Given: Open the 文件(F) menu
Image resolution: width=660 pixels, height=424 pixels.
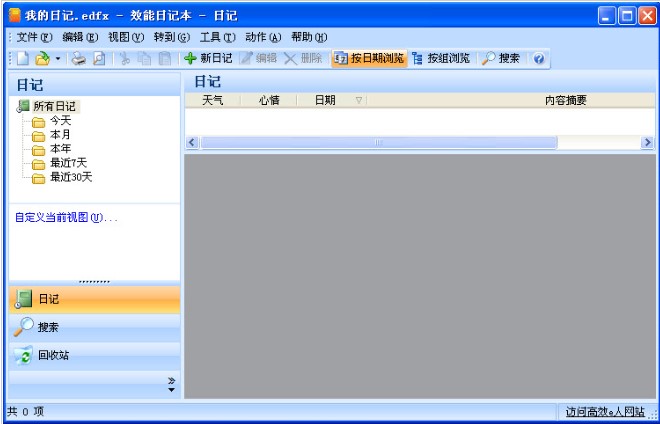Looking at the screenshot, I should (34, 37).
